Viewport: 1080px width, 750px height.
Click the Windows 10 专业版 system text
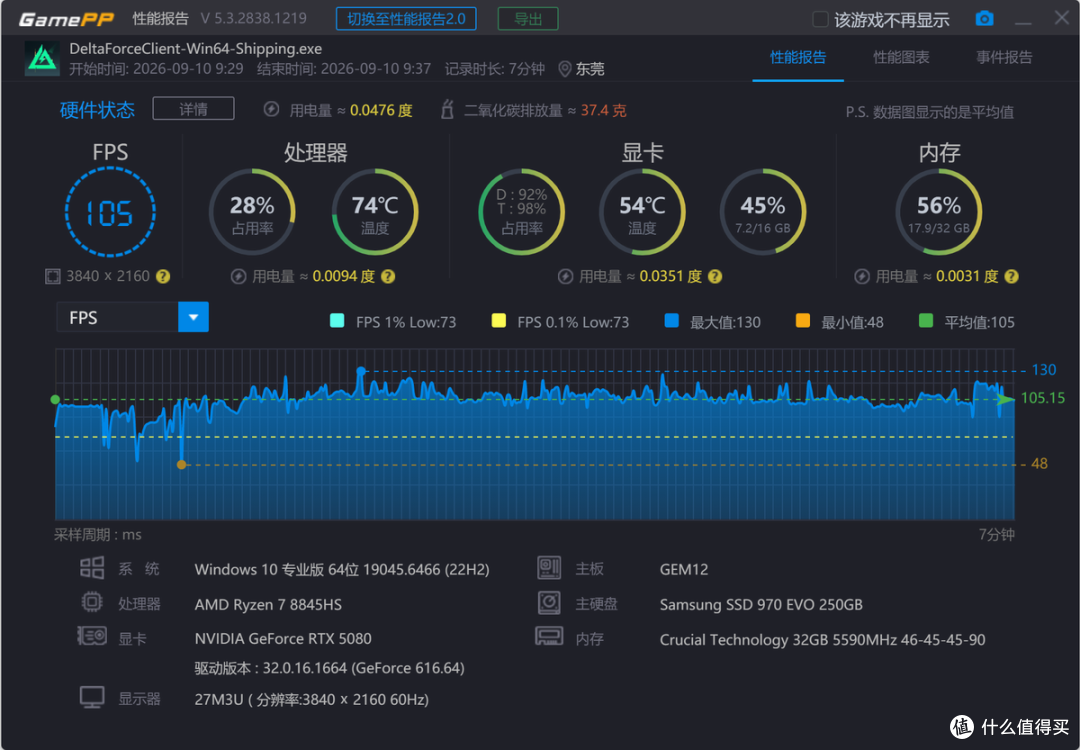[x=342, y=570]
